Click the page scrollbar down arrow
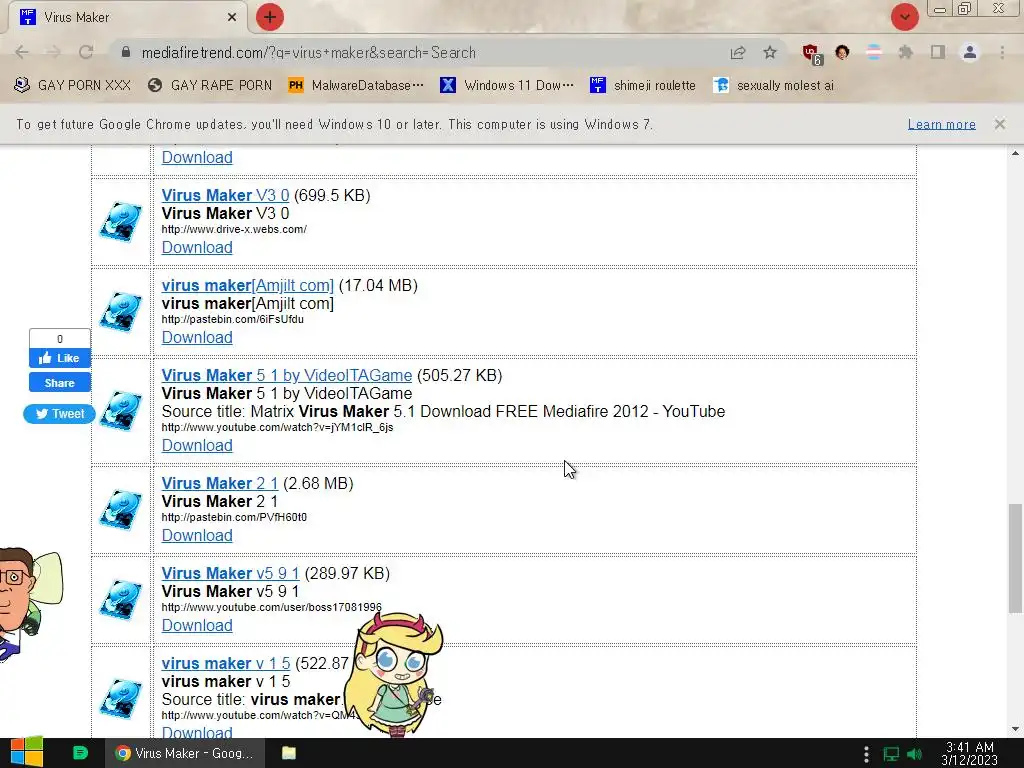1024x768 pixels. coord(1015,729)
